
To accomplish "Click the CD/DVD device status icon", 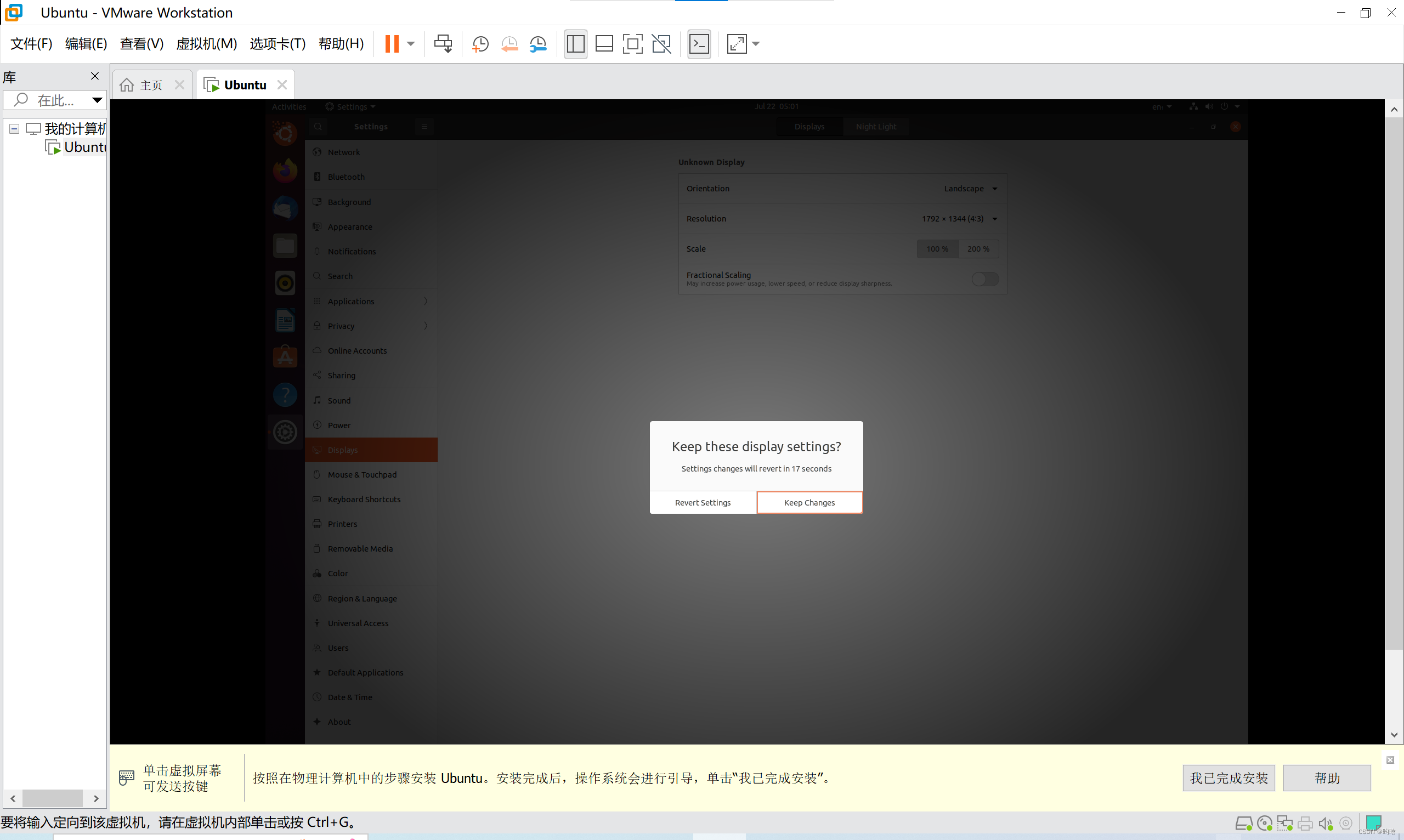I will [x=1264, y=824].
